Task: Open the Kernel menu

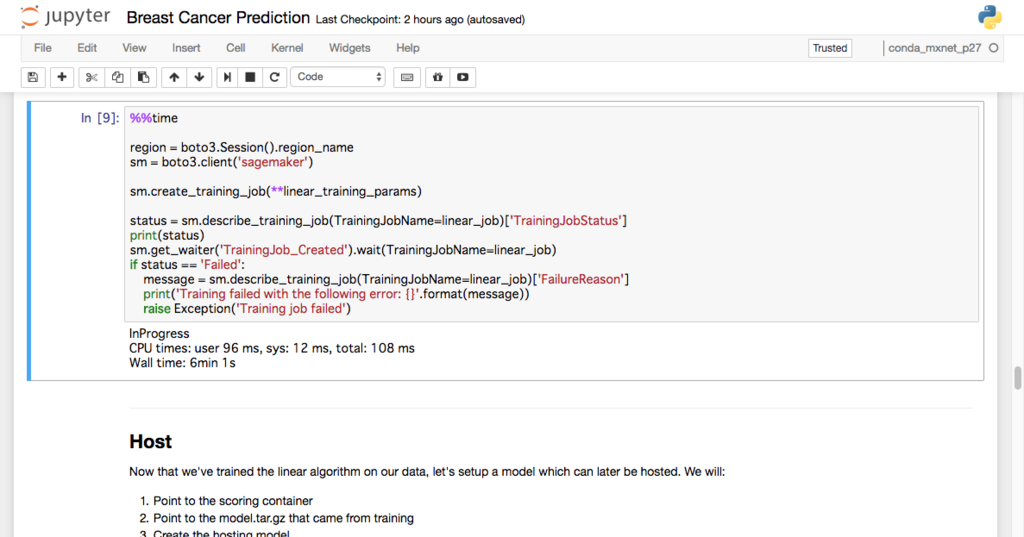Action: [287, 48]
